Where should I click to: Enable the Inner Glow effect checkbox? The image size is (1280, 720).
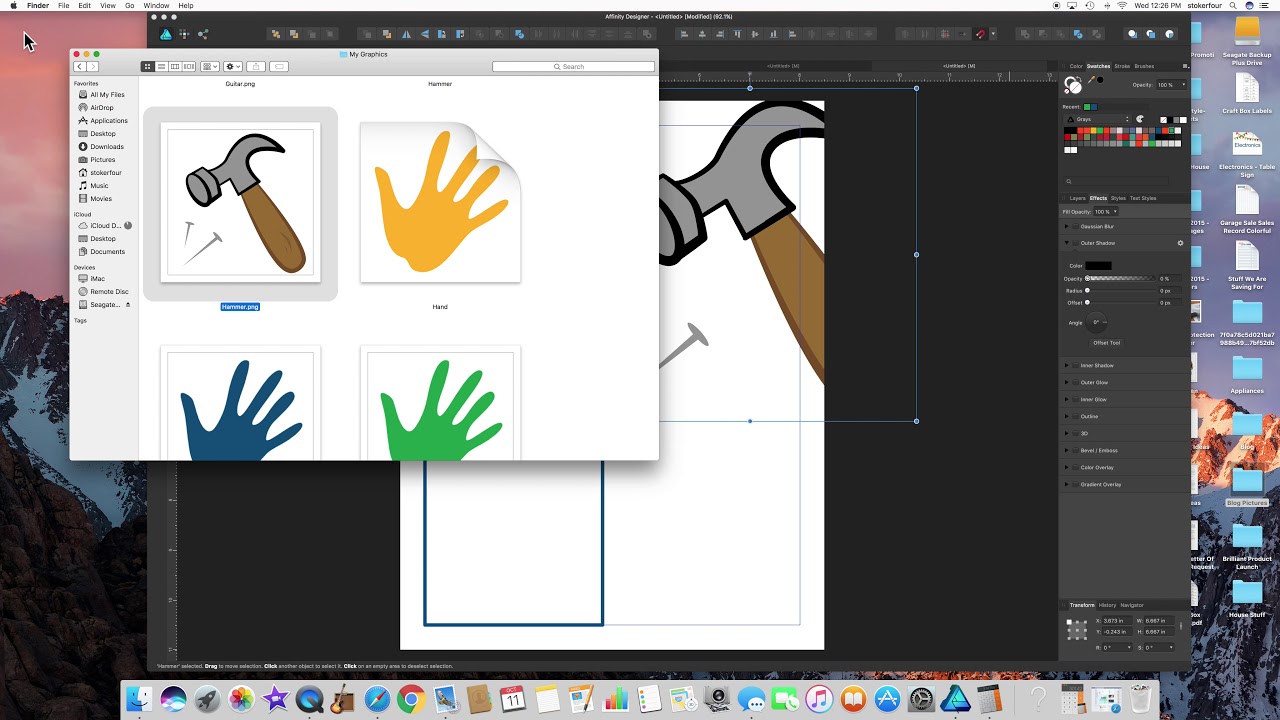click(1075, 400)
